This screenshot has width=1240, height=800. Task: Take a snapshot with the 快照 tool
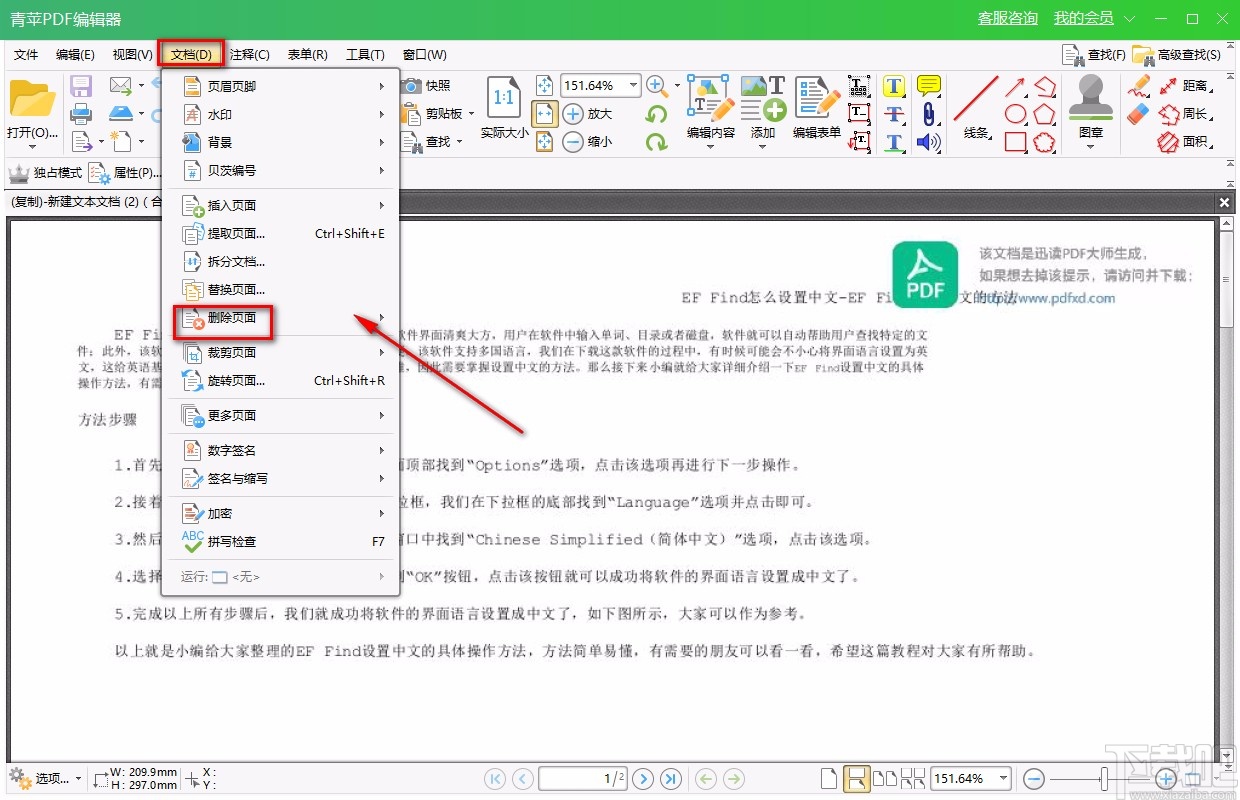point(438,84)
